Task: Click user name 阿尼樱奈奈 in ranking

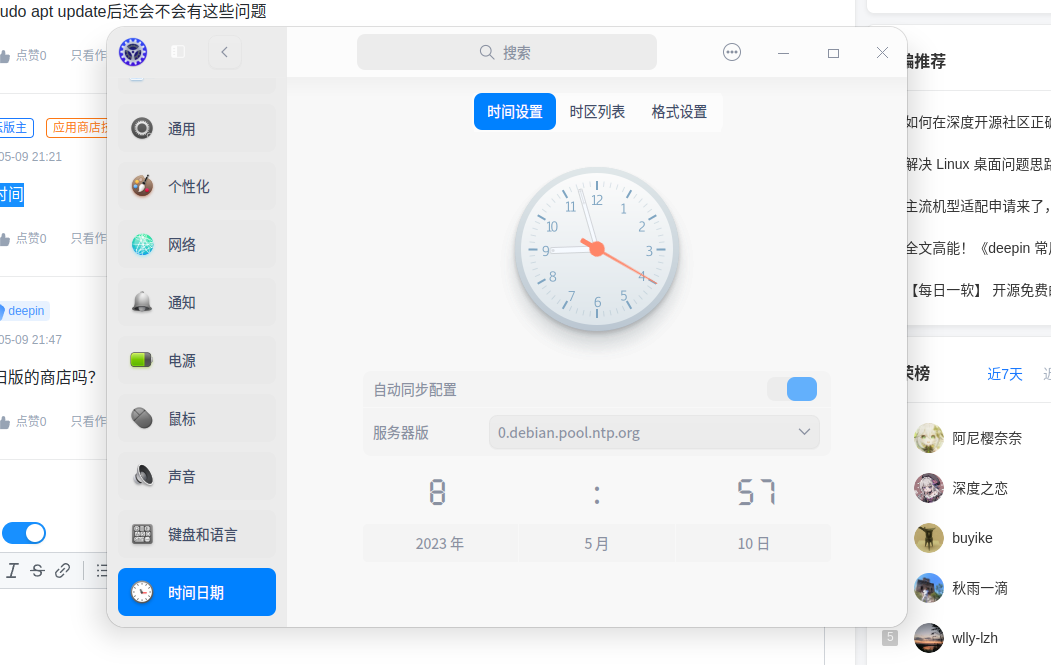Action: click(987, 438)
